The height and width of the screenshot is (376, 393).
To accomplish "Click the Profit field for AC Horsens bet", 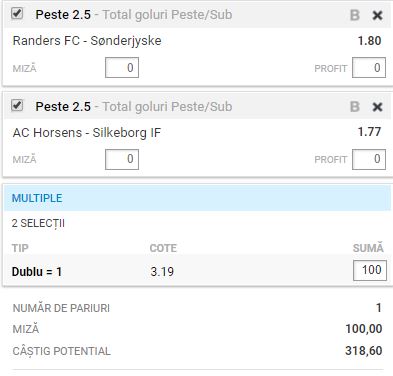I will click(369, 159).
